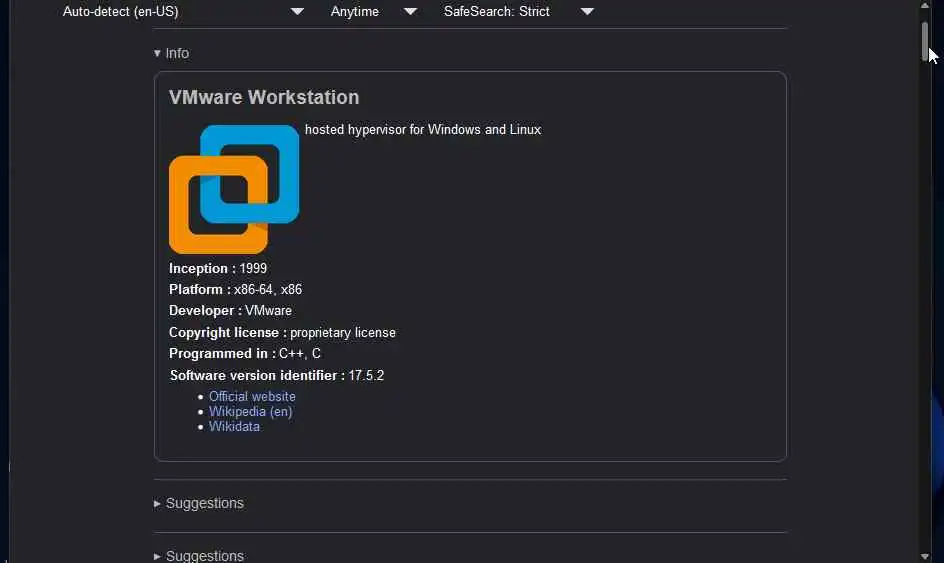
Task: Click the 'Software version identifier : 17.5.2' line
Action: [x=277, y=375]
